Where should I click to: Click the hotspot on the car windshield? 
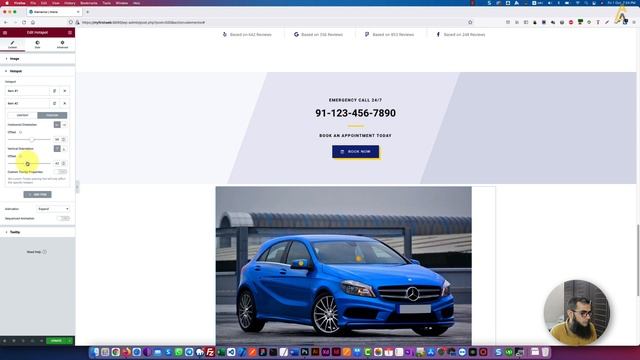click(358, 258)
